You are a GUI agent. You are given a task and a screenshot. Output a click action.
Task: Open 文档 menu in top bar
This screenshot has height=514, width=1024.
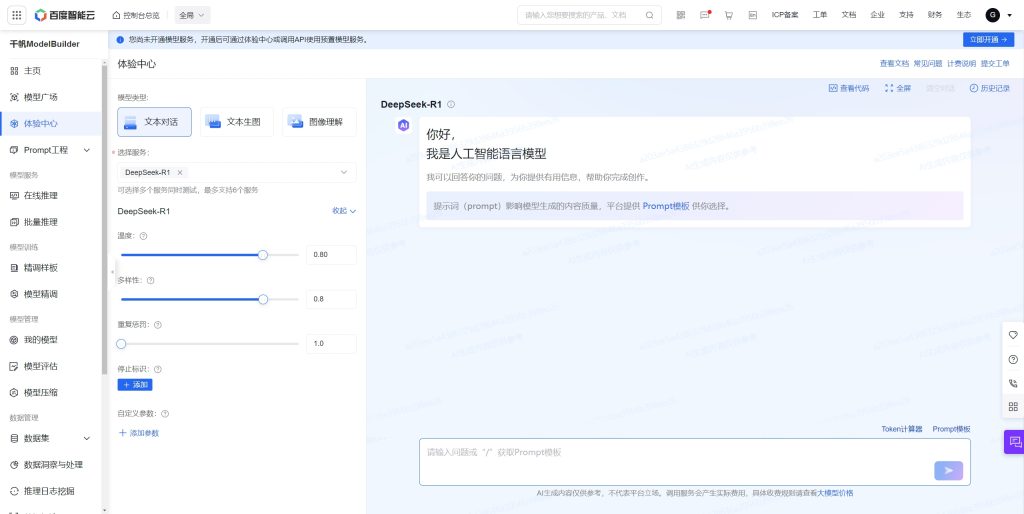coord(848,15)
